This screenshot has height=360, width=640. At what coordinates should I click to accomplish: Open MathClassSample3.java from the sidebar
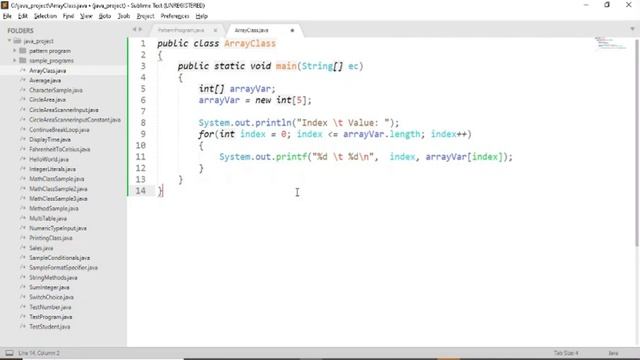point(58,199)
